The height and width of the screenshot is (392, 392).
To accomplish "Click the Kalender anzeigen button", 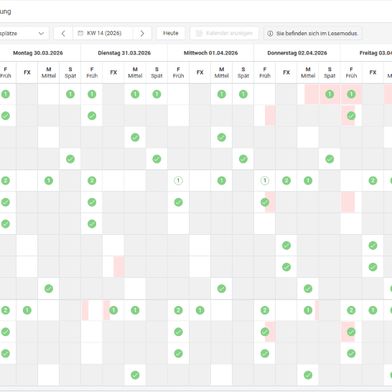I will coord(224,33).
